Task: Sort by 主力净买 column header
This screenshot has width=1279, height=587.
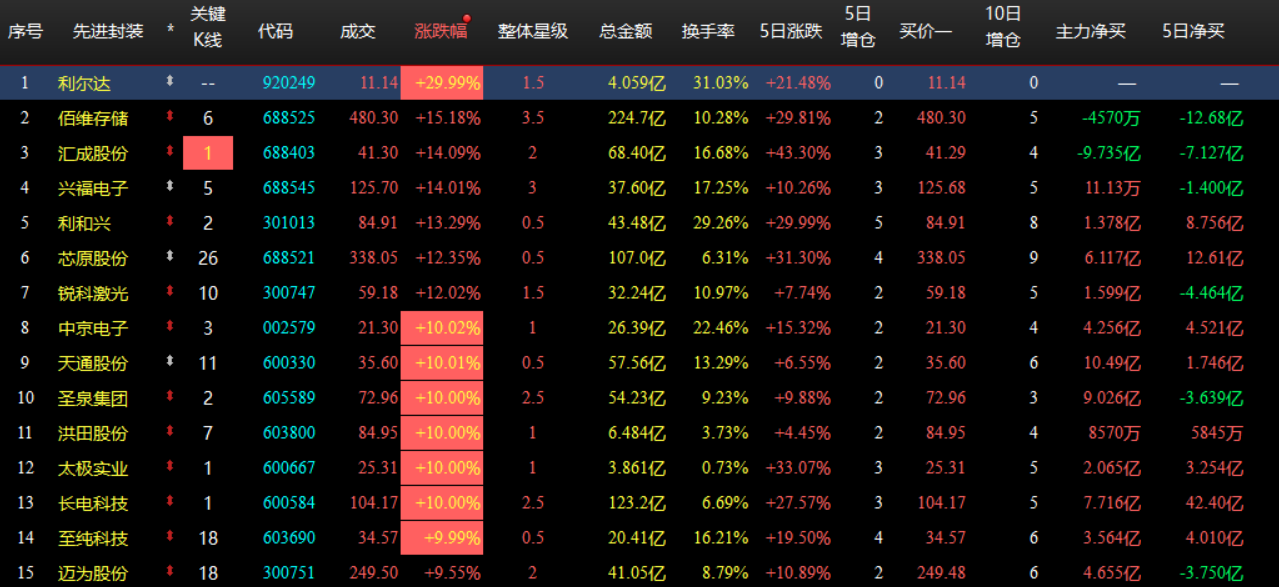Action: pyautogui.click(x=1091, y=31)
